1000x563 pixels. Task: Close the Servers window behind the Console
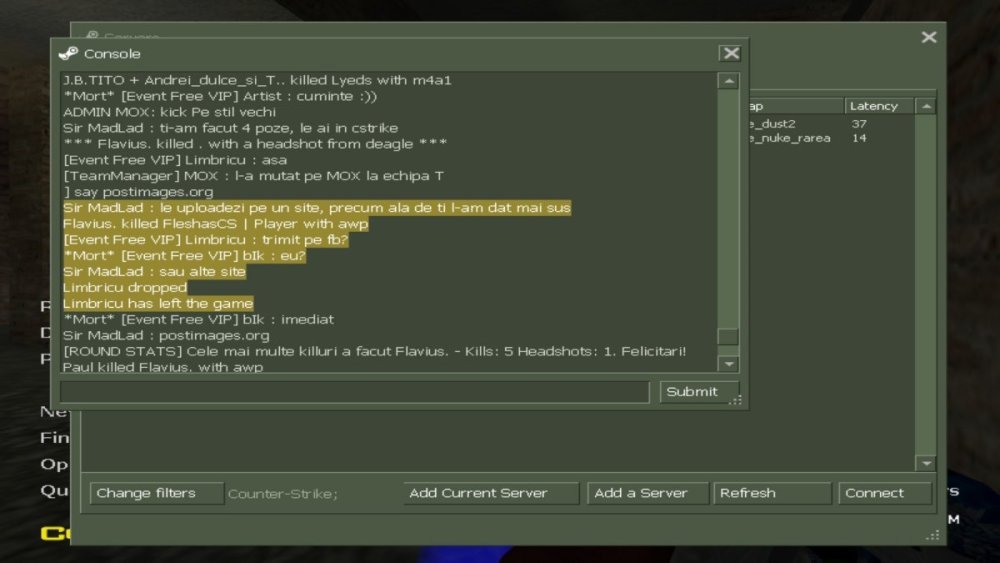click(929, 38)
